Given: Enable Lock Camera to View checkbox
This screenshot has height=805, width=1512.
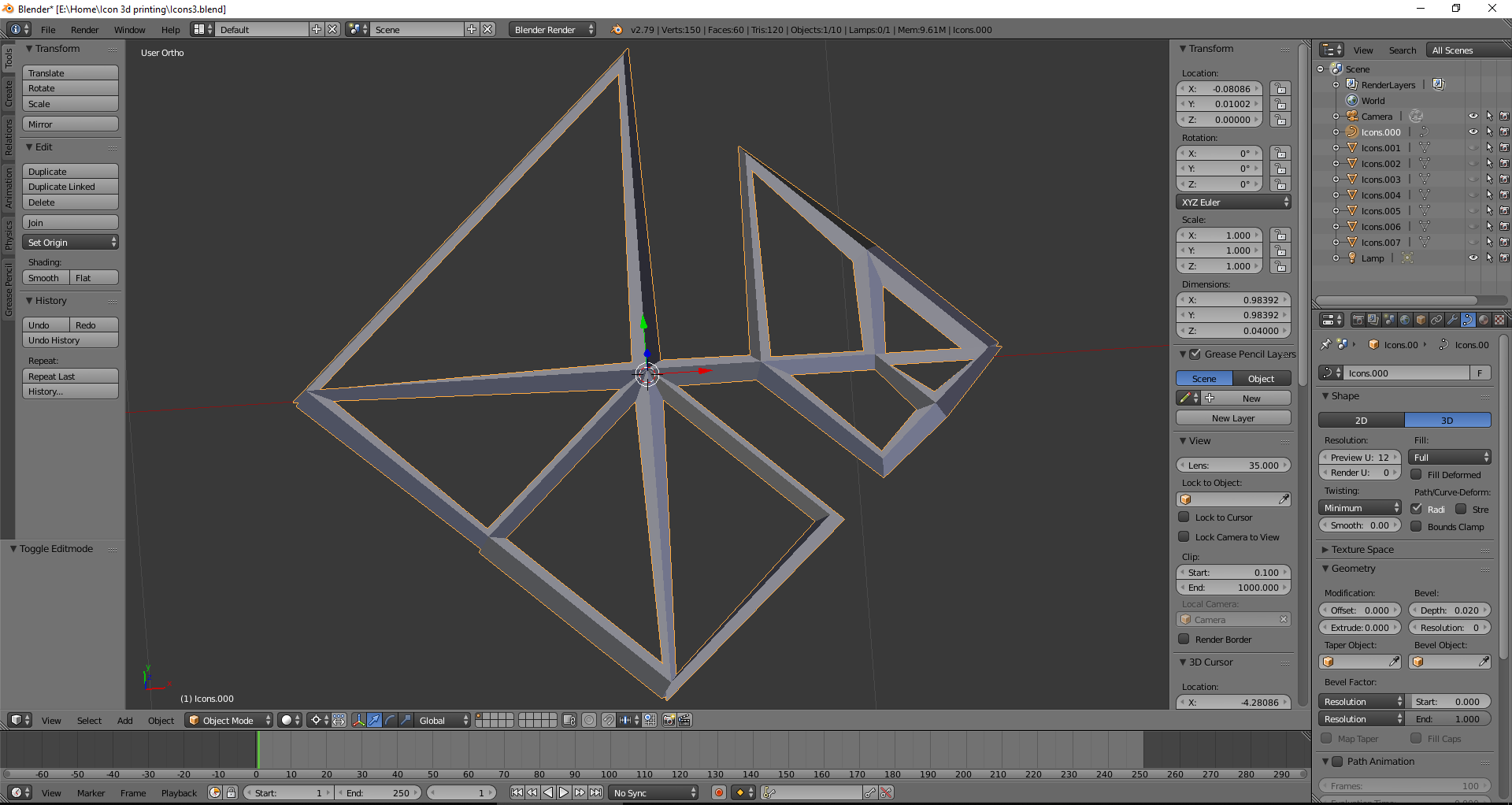Looking at the screenshot, I should coord(1184,536).
